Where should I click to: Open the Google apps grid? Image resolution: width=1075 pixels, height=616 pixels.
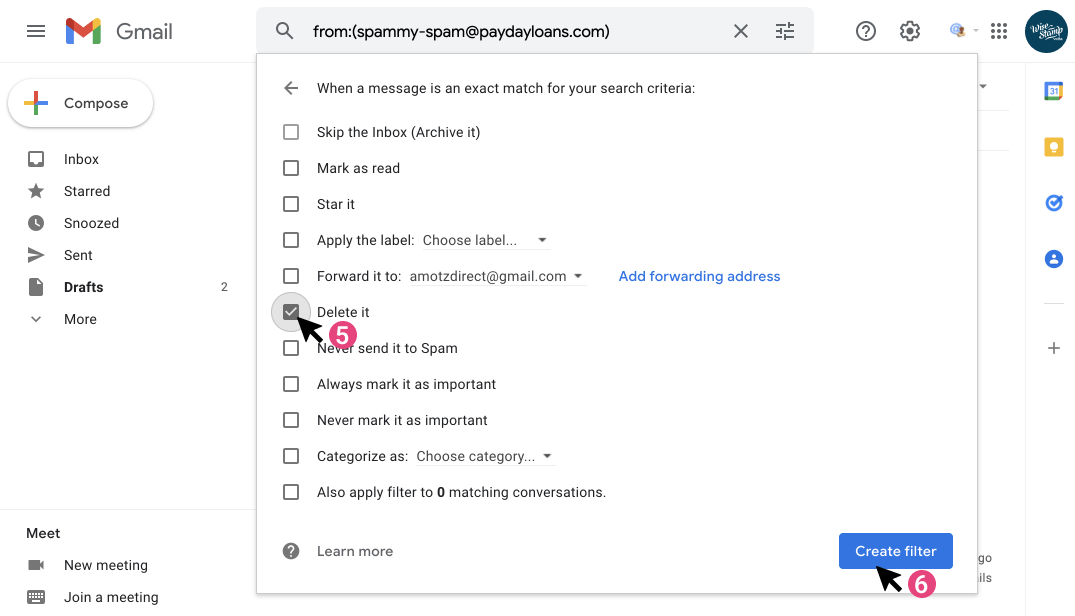(998, 31)
